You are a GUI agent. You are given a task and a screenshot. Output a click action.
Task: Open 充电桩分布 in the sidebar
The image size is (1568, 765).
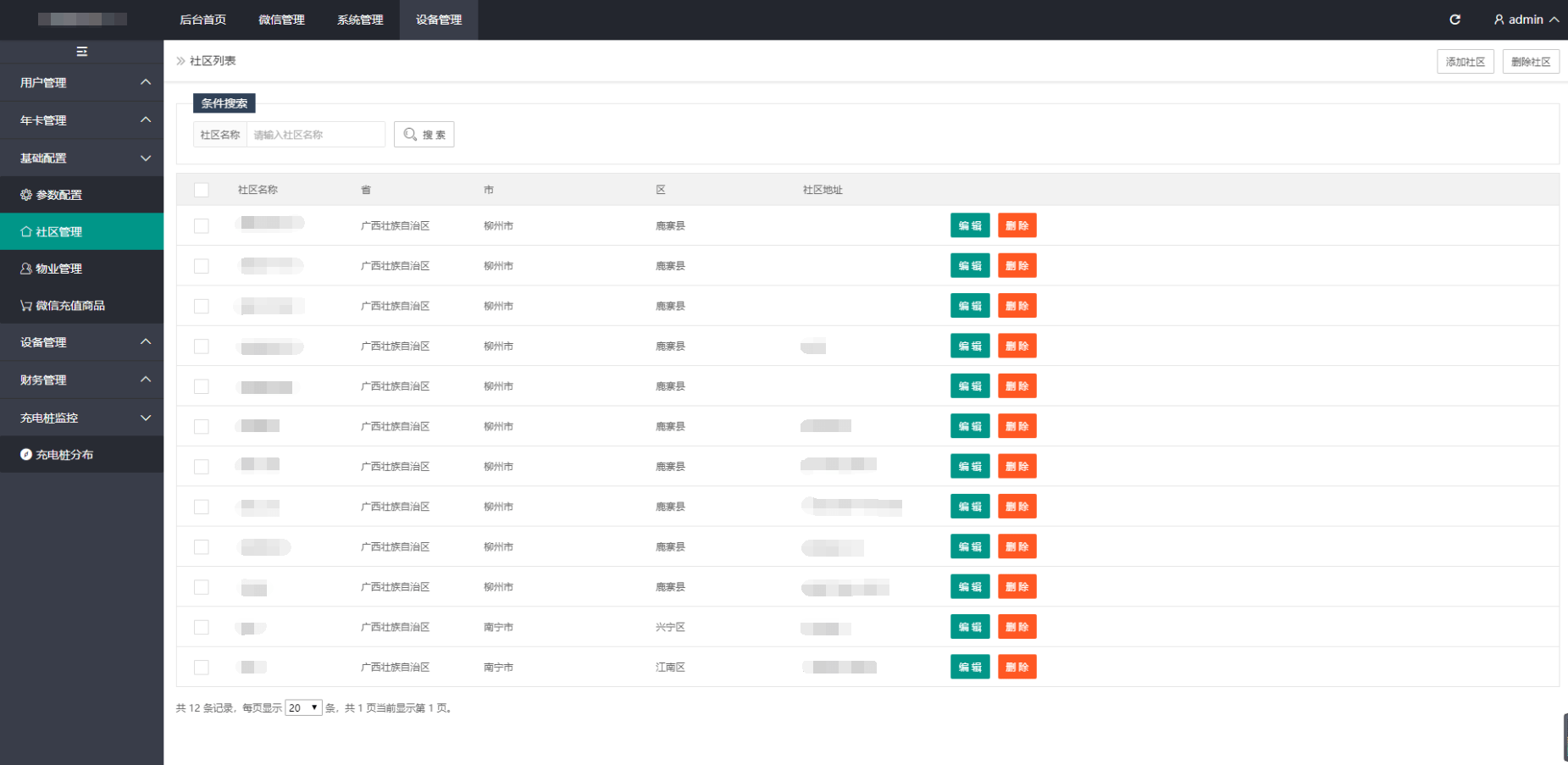pos(81,455)
